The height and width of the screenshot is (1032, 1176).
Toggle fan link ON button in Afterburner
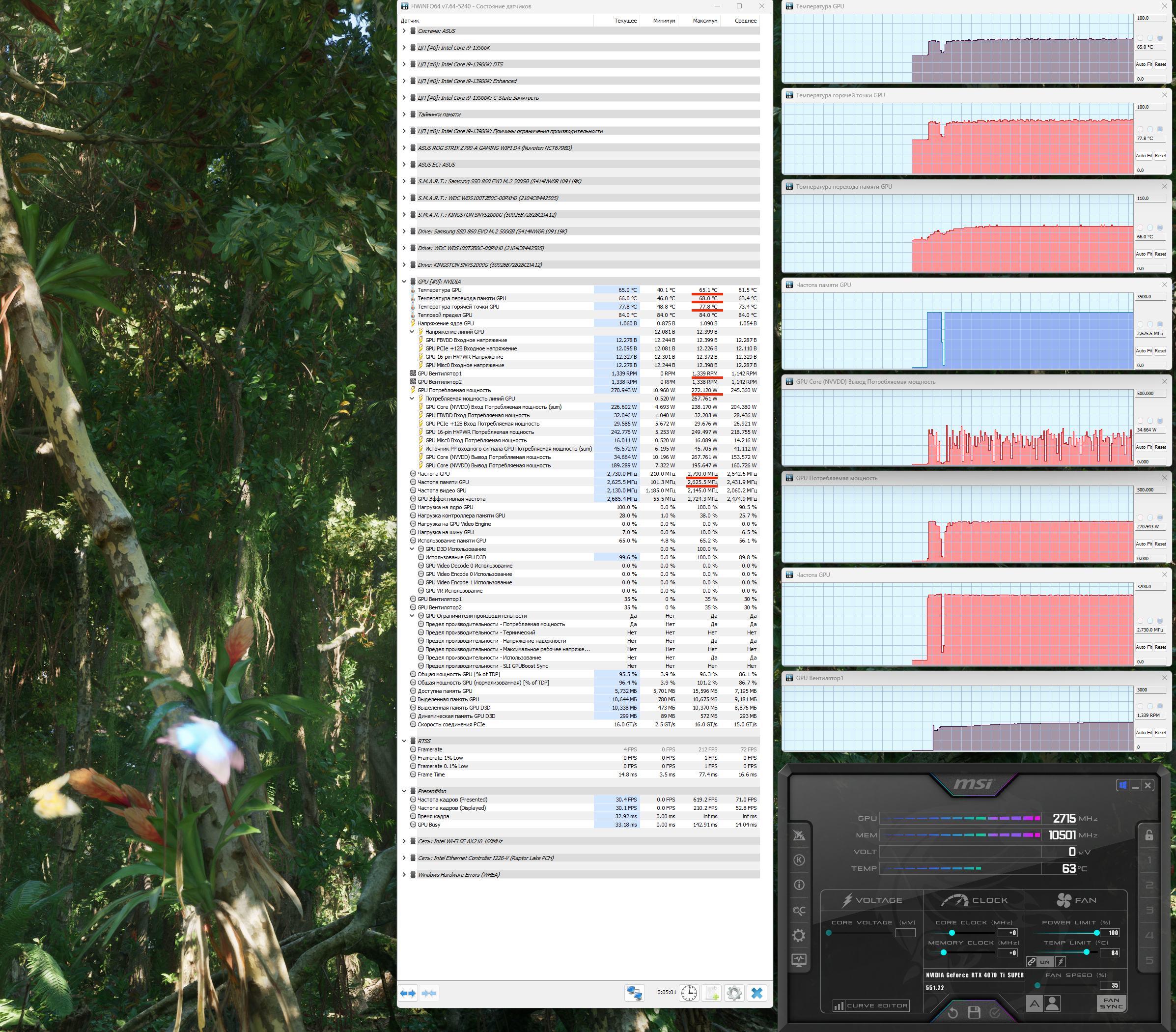[x=1044, y=962]
